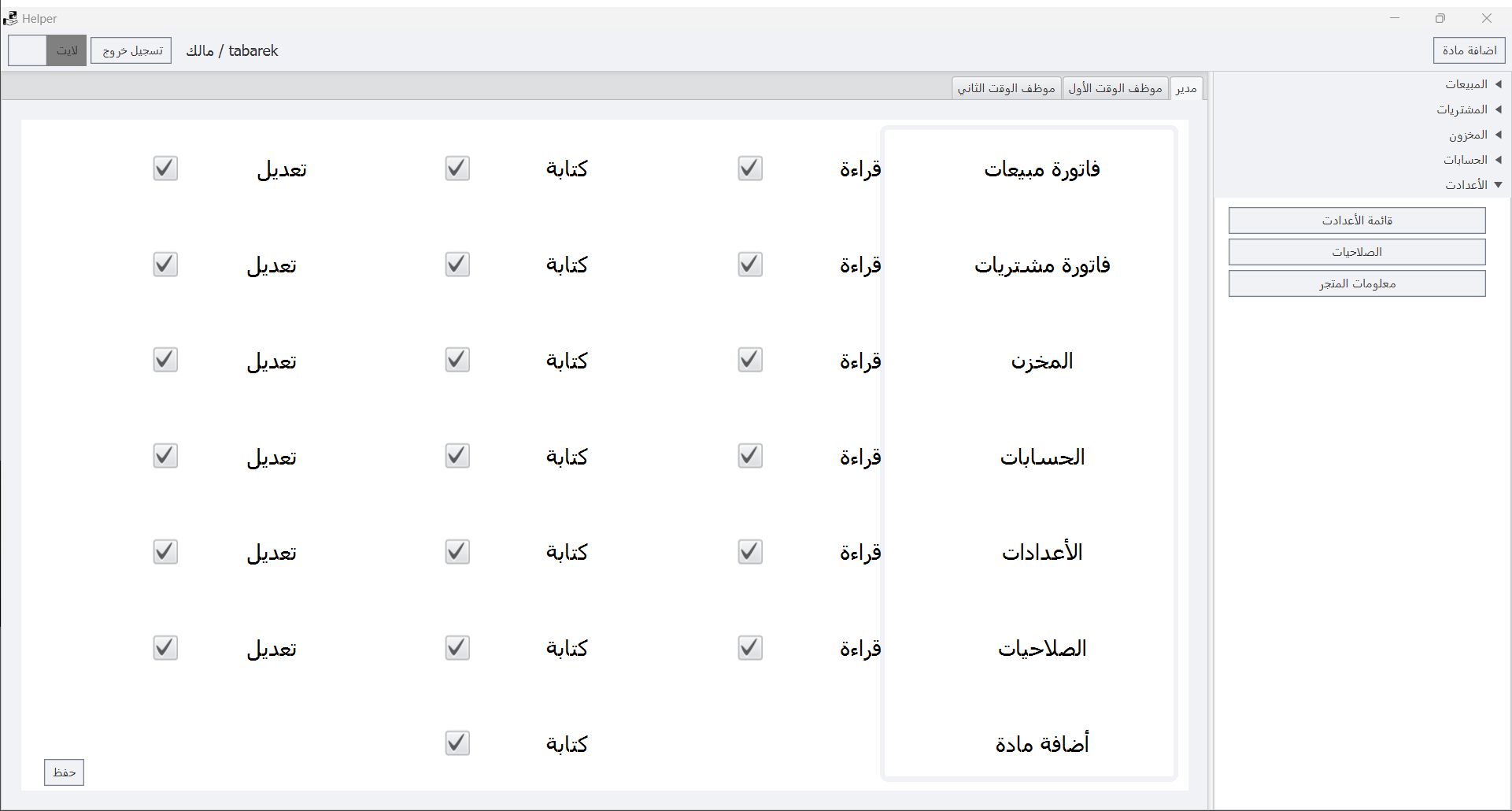Open the موظف الوقت الثاني tab
The height and width of the screenshot is (811, 1512).
click(1006, 88)
